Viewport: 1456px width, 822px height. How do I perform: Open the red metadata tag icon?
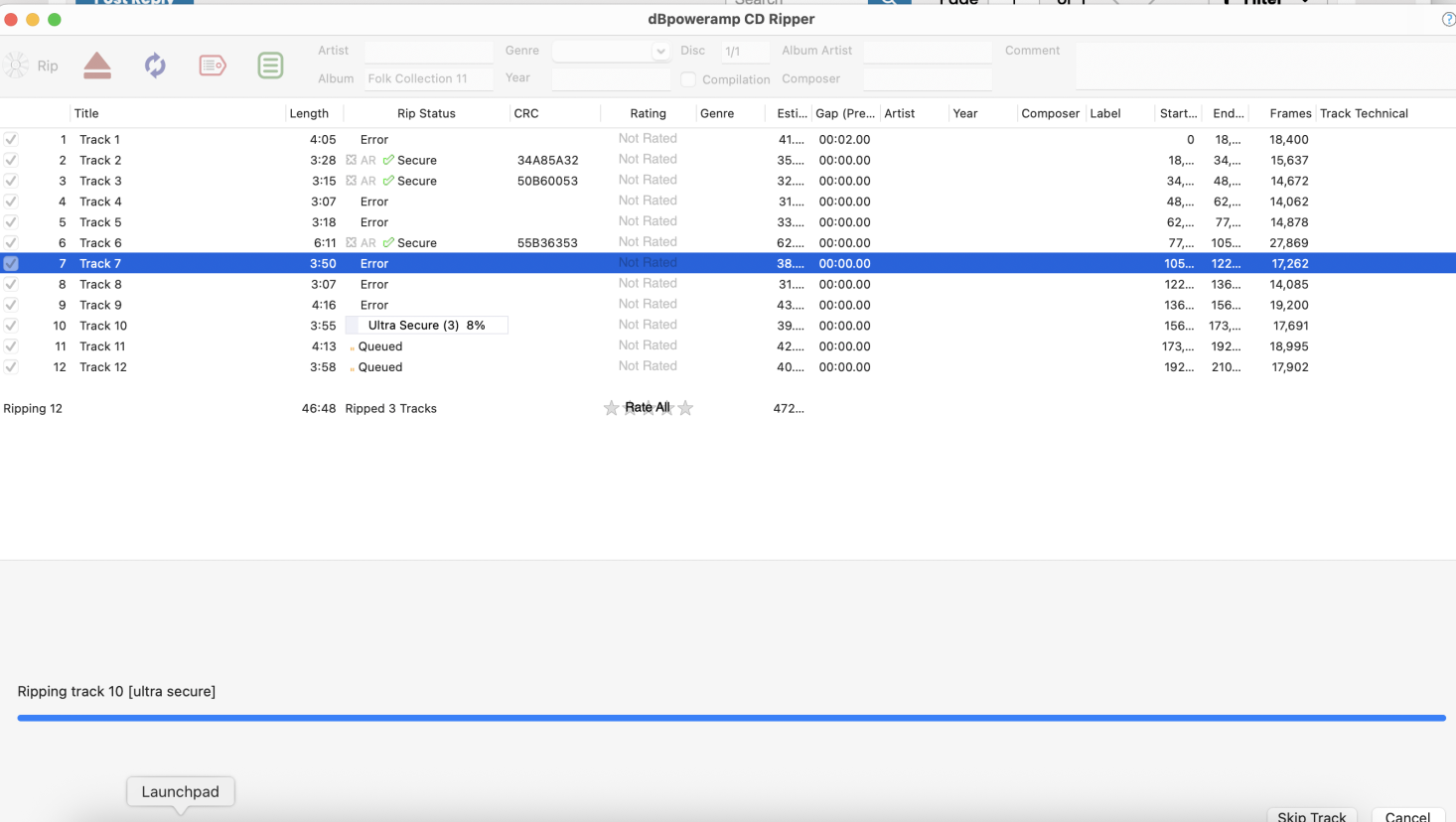[213, 66]
